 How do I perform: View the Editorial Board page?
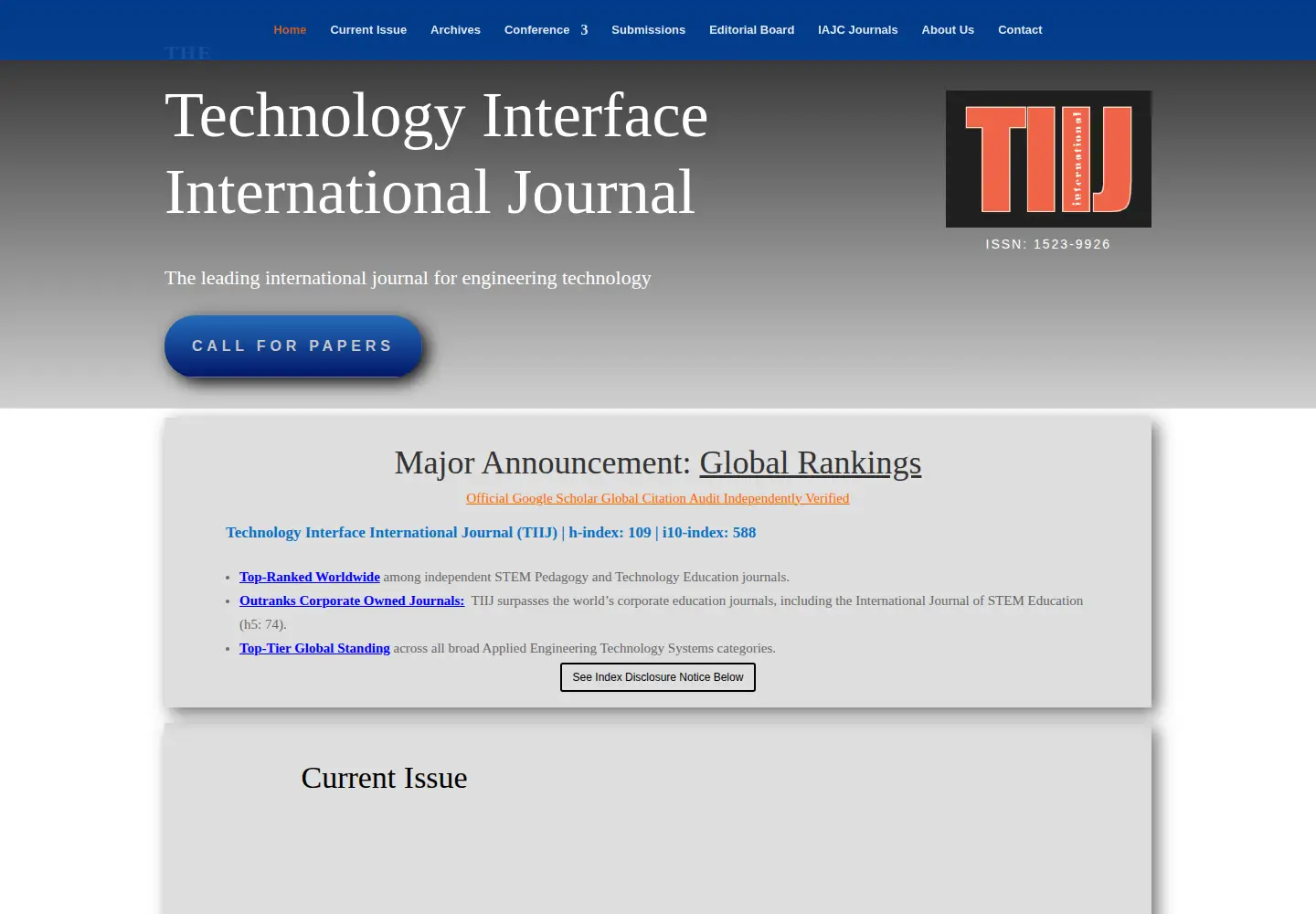click(x=751, y=30)
